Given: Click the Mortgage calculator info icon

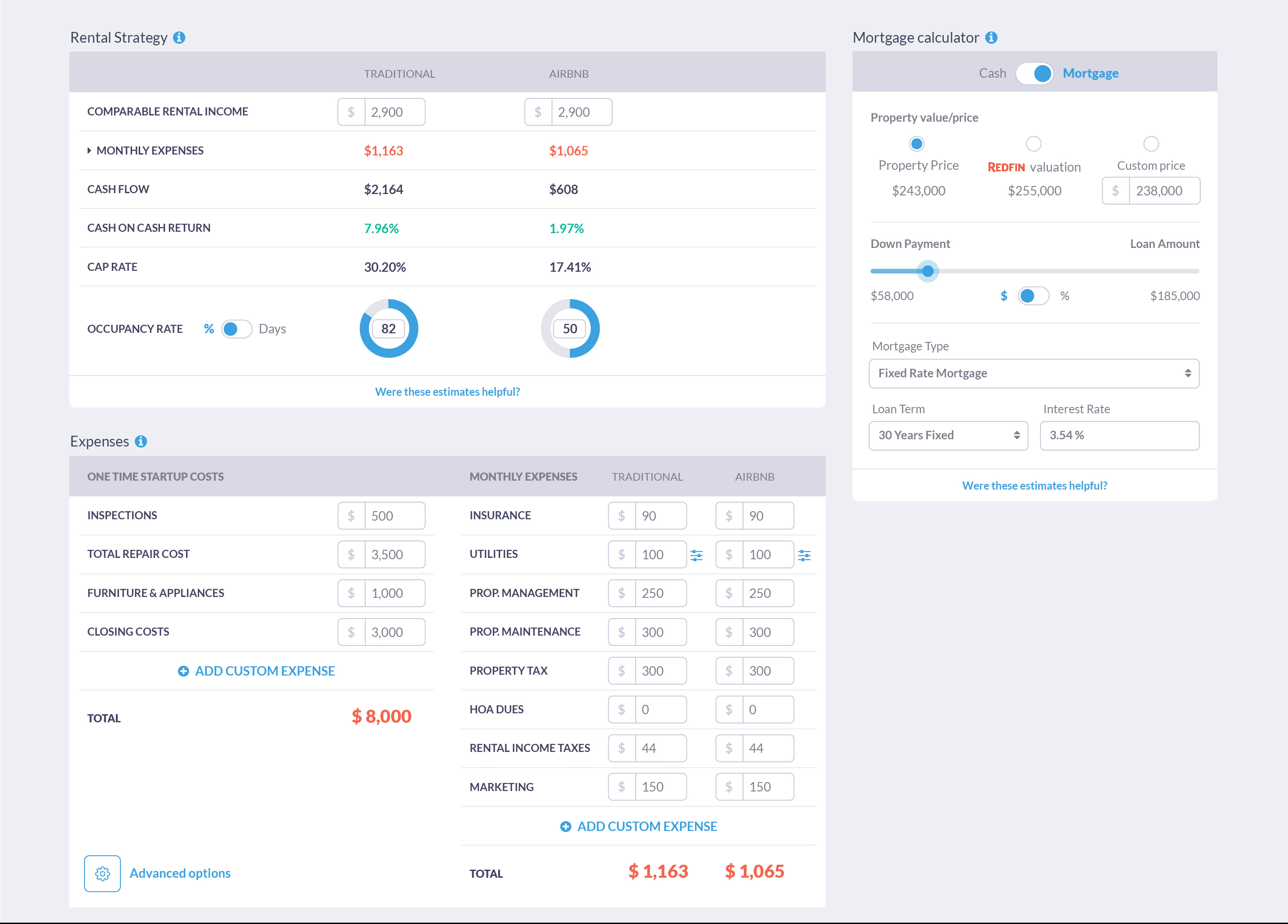Looking at the screenshot, I should click(991, 37).
